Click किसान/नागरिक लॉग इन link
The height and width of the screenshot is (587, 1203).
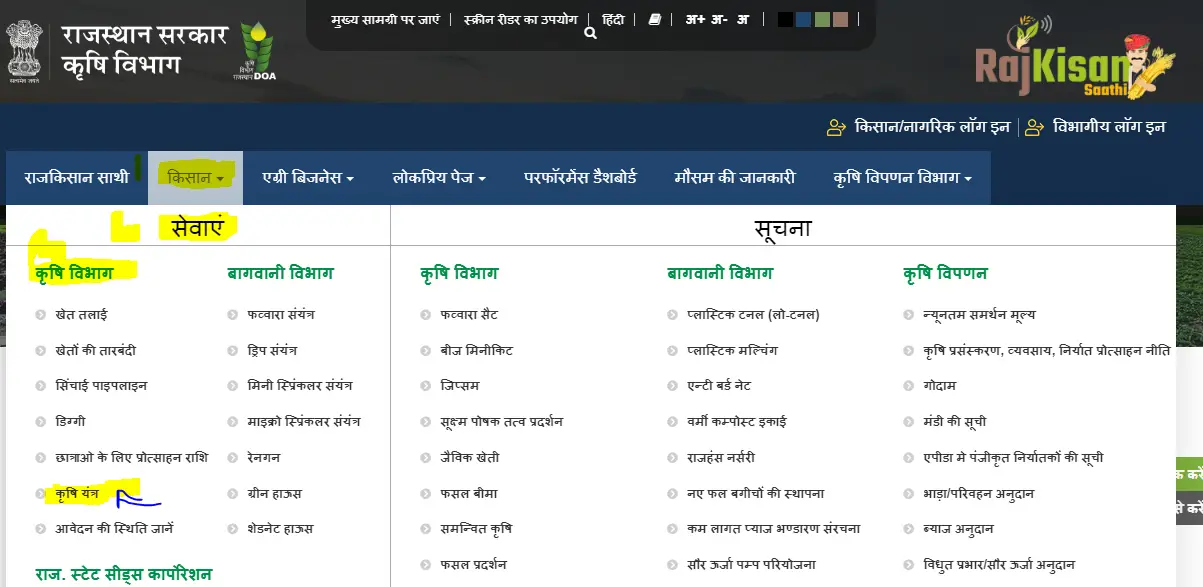coord(932,127)
